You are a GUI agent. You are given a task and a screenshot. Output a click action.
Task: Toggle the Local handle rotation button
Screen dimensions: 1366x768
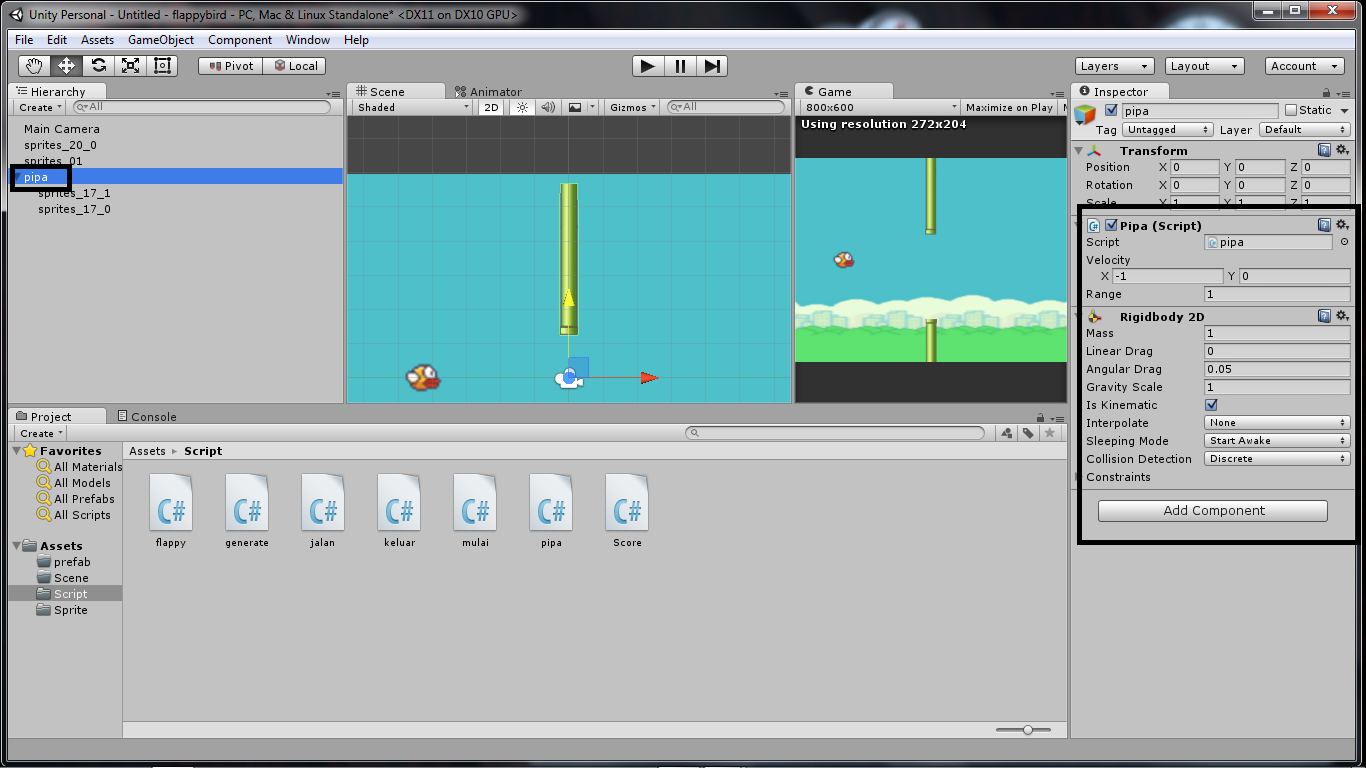(x=295, y=66)
